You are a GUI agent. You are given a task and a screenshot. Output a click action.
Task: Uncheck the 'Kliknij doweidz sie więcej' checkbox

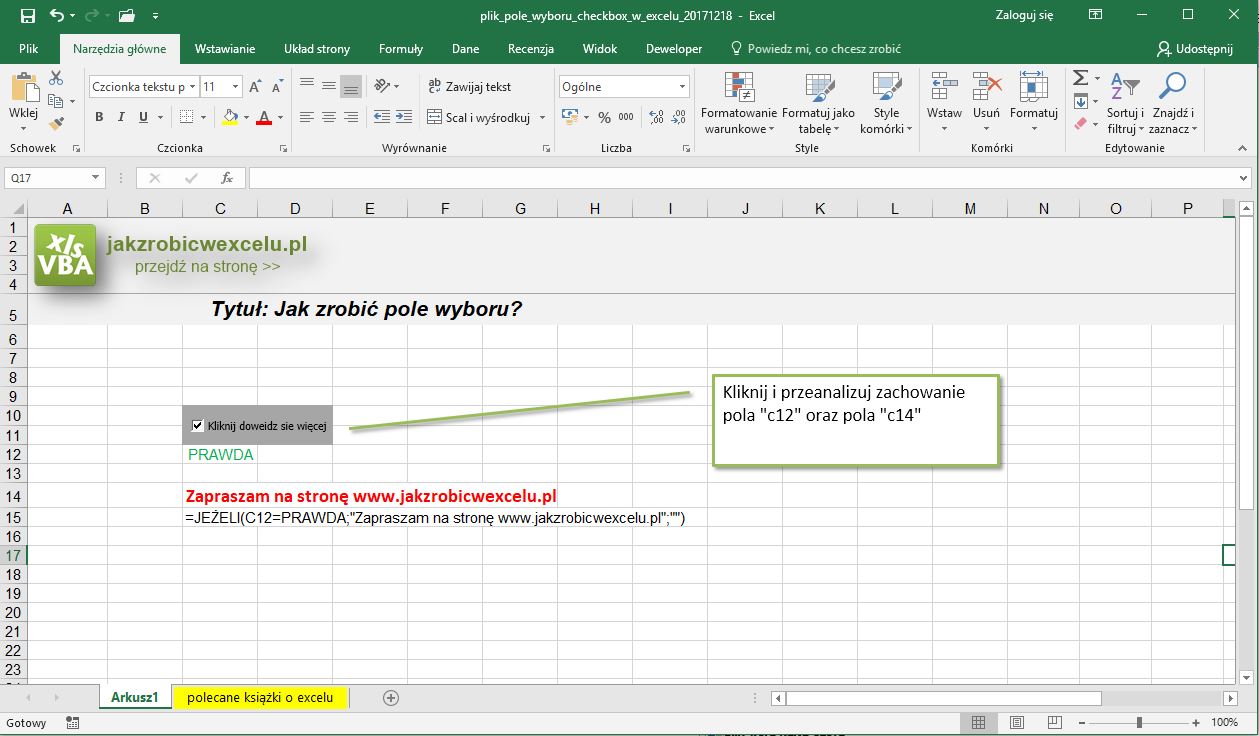pos(197,426)
